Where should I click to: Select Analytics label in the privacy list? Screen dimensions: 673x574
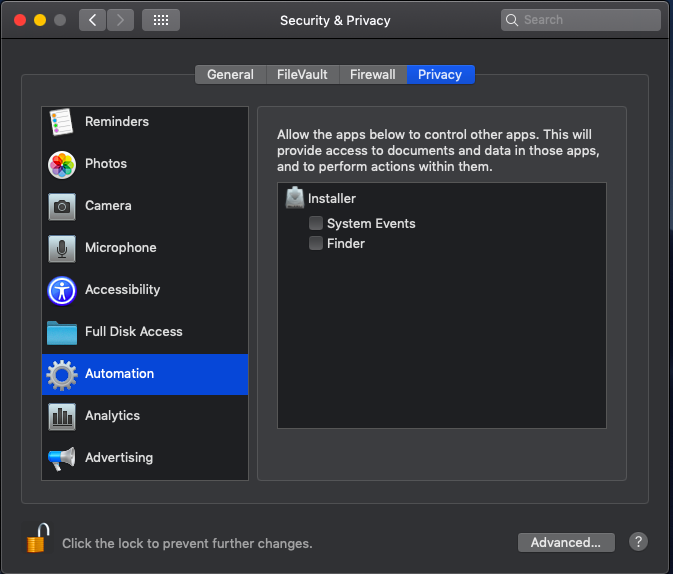[x=112, y=416]
